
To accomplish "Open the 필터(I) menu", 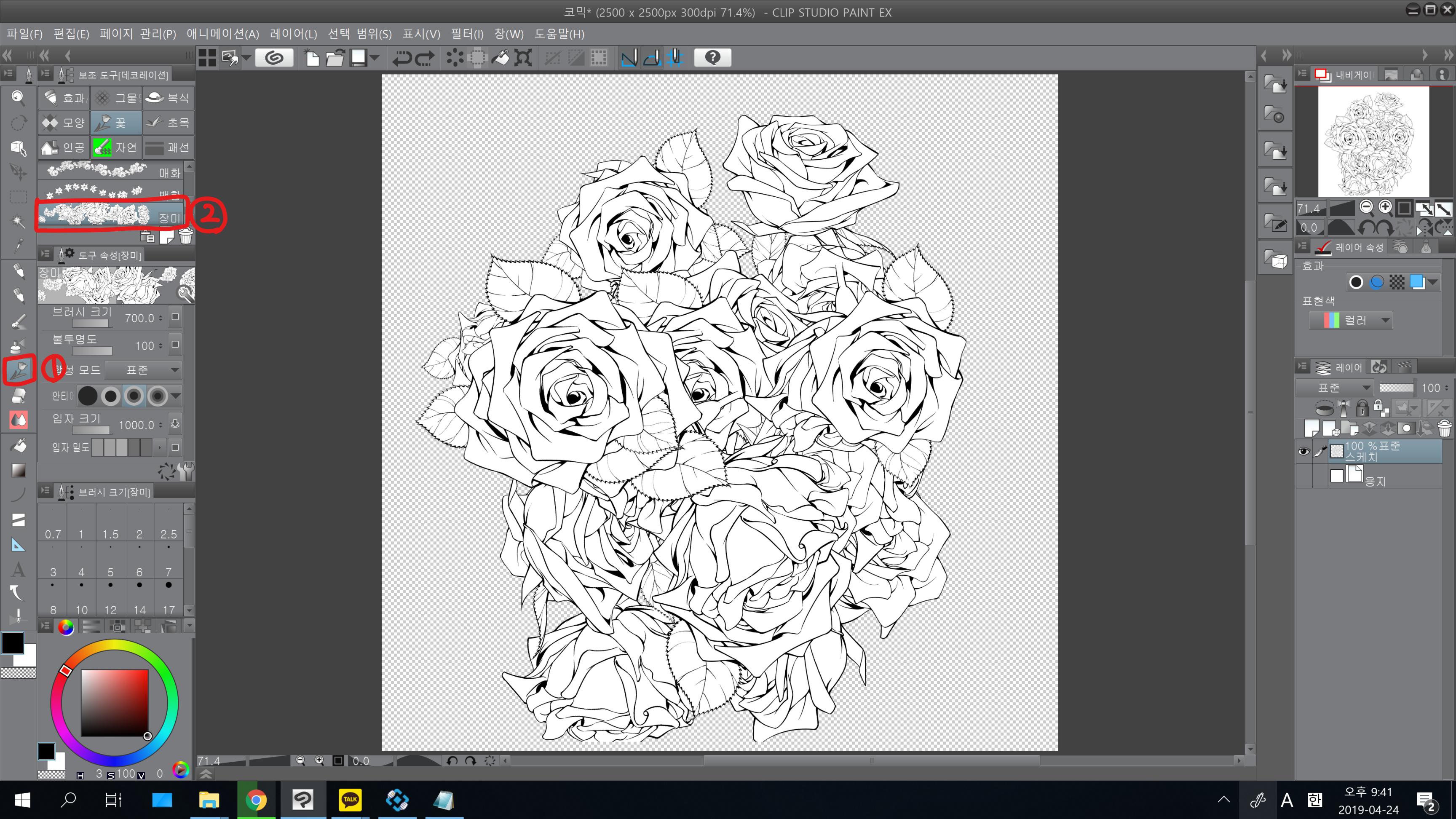I will [467, 34].
